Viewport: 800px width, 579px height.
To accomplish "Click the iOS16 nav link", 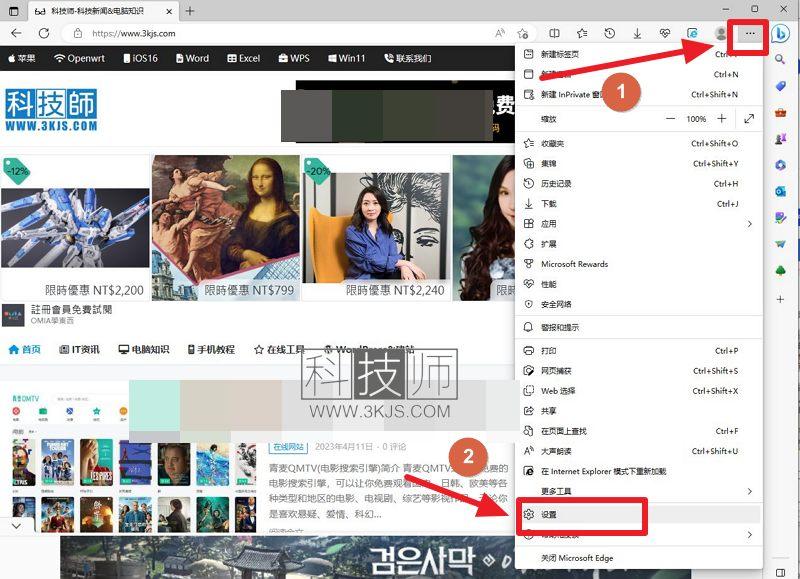I will [x=140, y=58].
